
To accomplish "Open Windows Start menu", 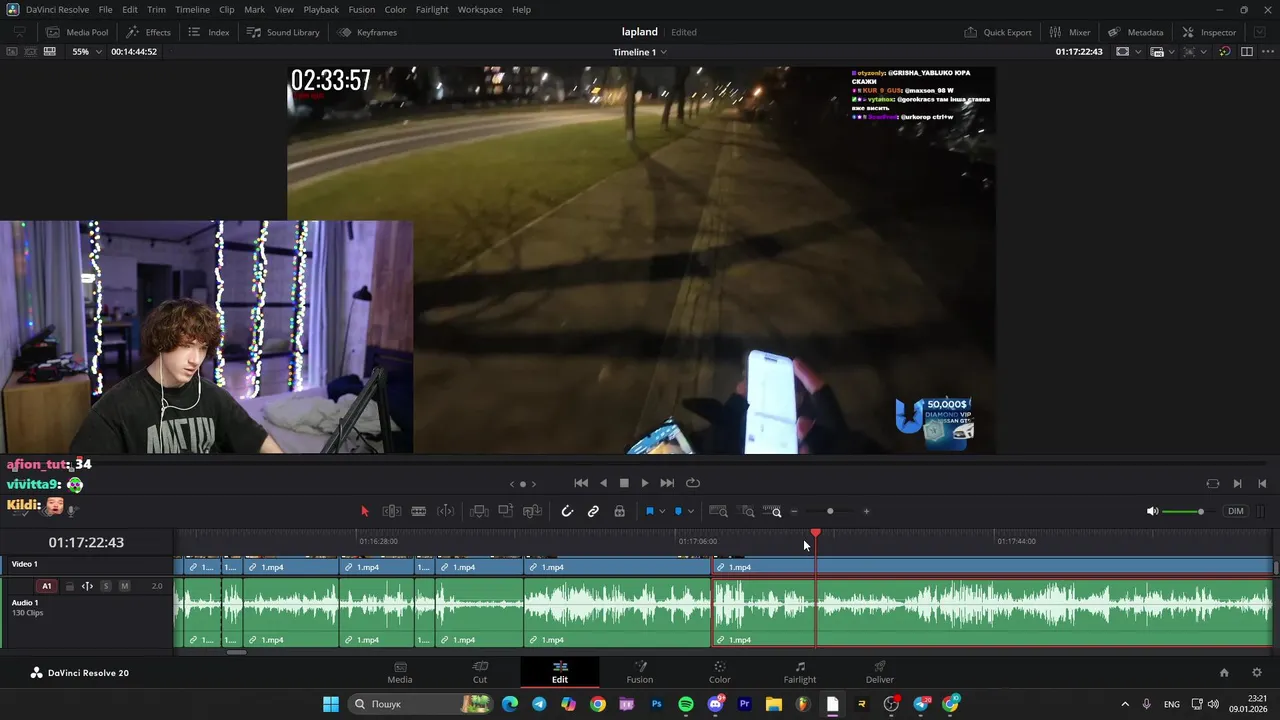I will click(x=331, y=704).
